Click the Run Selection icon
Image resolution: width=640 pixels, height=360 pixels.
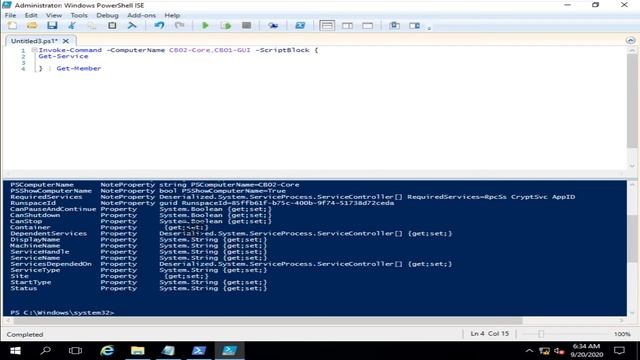226,26
